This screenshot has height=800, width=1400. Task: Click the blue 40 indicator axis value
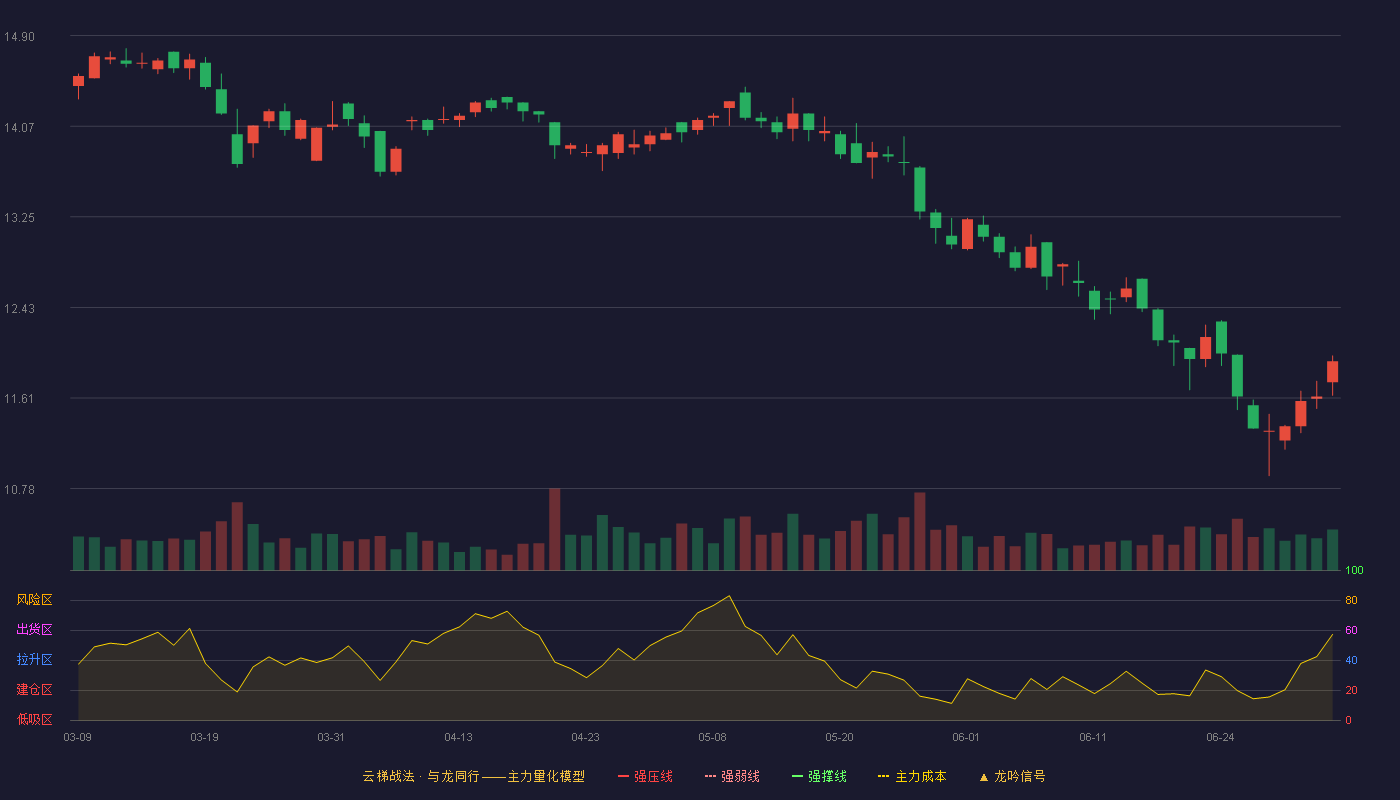point(1351,660)
